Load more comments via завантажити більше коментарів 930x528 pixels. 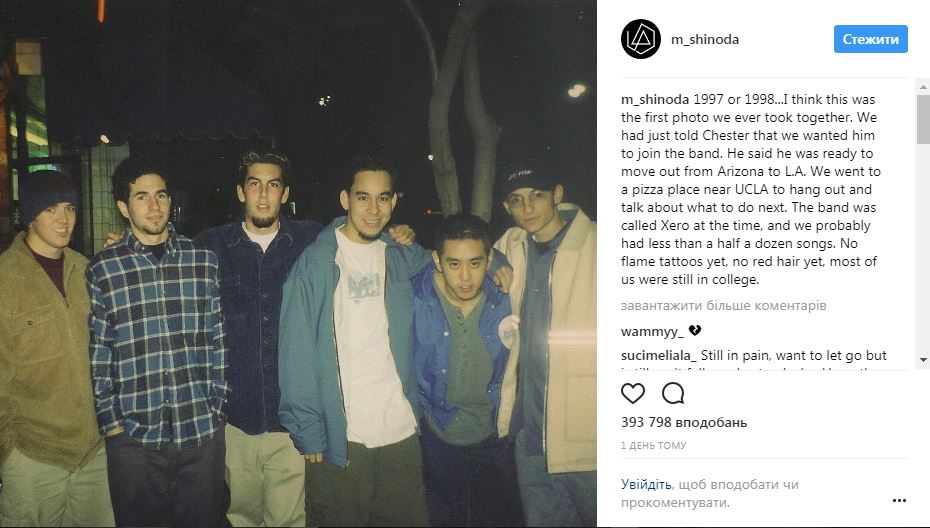tap(724, 306)
